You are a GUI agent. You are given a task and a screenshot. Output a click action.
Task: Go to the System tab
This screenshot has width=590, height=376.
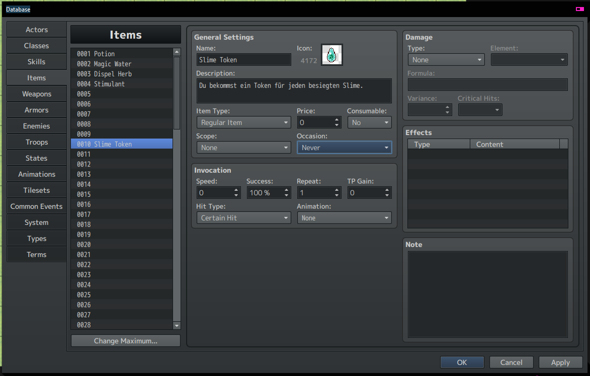(36, 222)
